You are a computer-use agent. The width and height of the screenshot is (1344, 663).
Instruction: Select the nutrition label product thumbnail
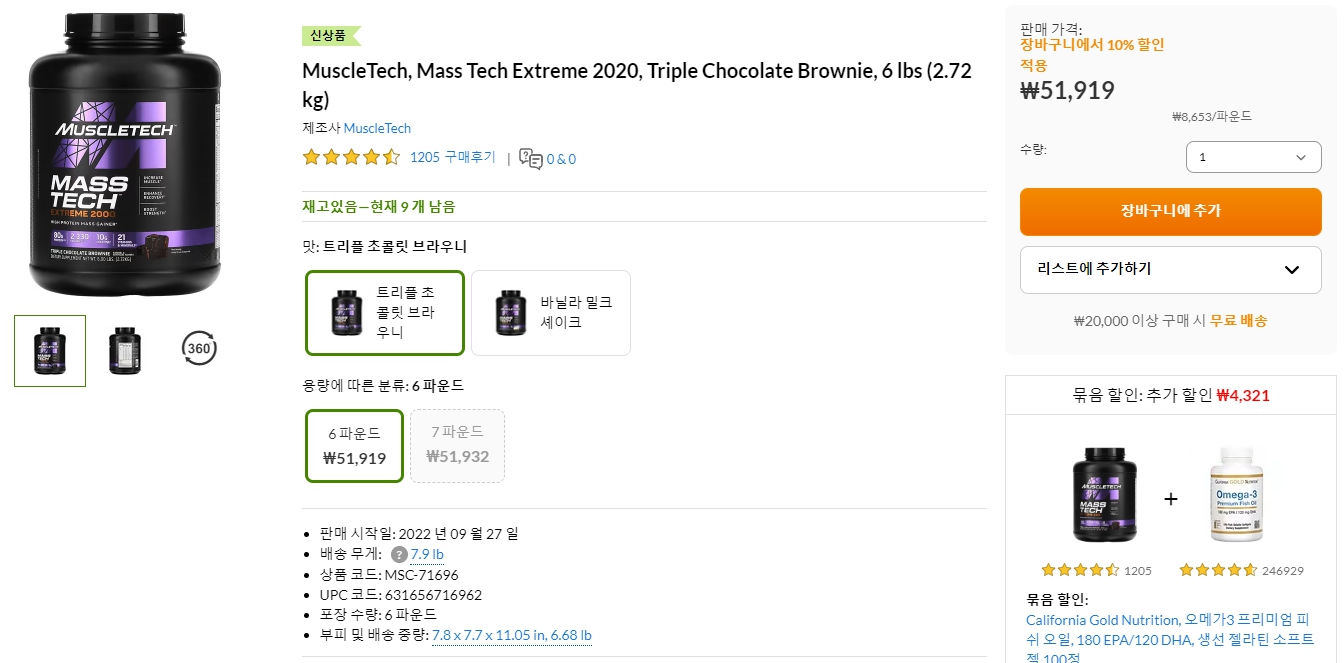point(124,349)
